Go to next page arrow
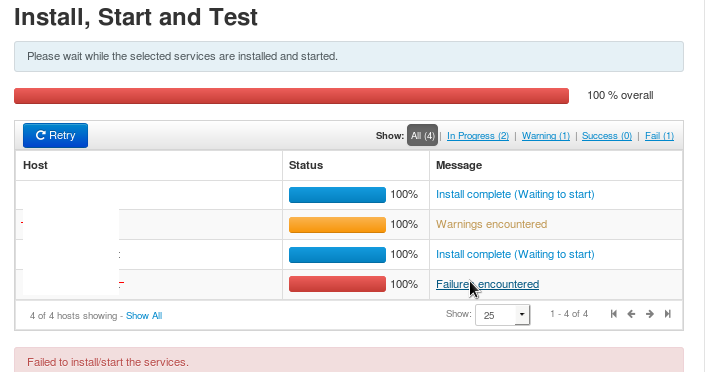This screenshot has width=716, height=372. point(649,314)
